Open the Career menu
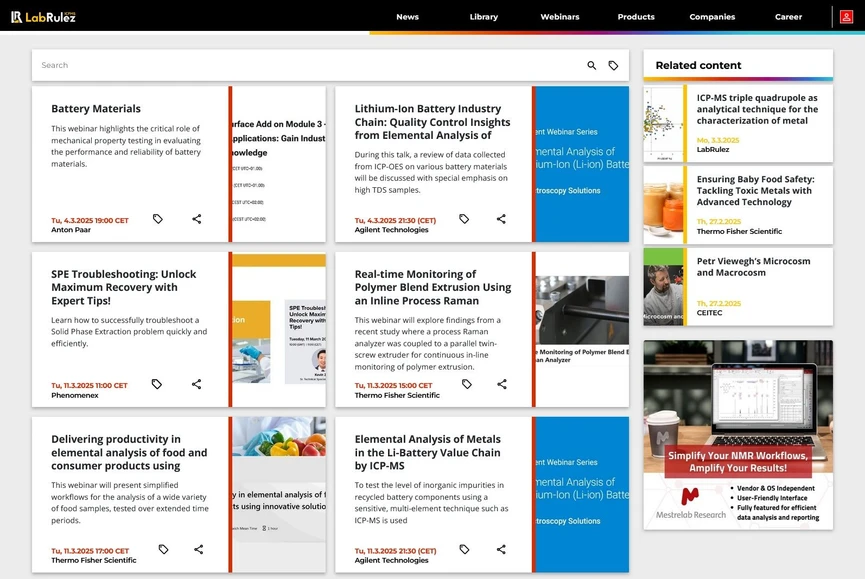The height and width of the screenshot is (579, 865). (x=788, y=17)
